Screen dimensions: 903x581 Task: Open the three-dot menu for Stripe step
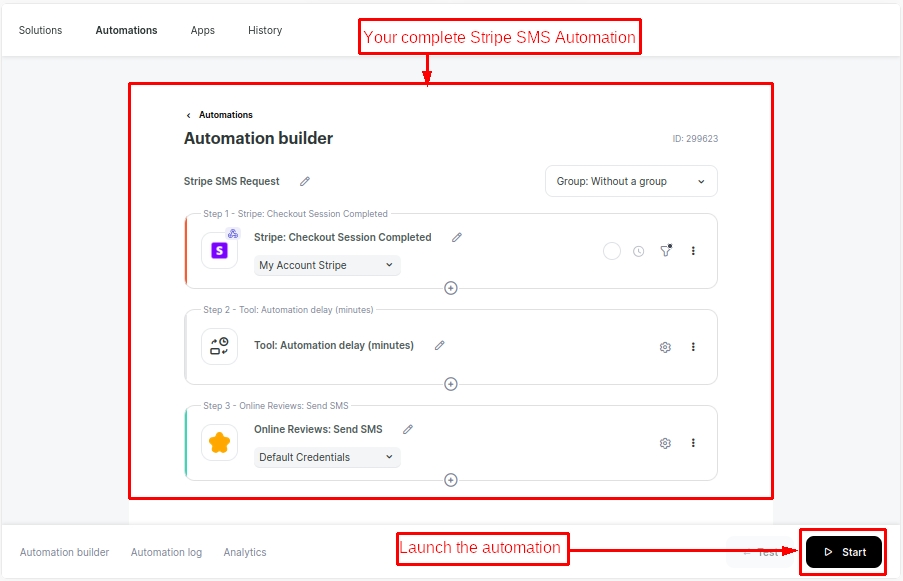tap(693, 251)
